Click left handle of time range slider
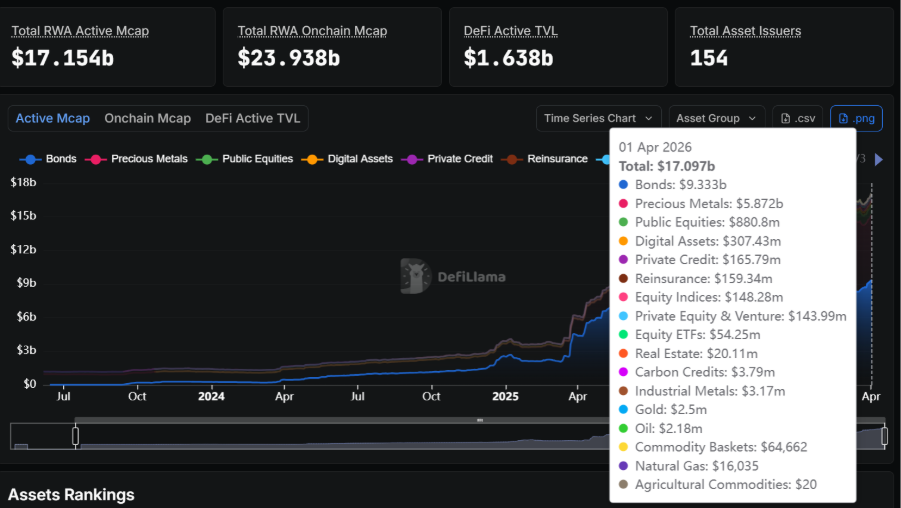Image resolution: width=901 pixels, height=508 pixels. 75,436
